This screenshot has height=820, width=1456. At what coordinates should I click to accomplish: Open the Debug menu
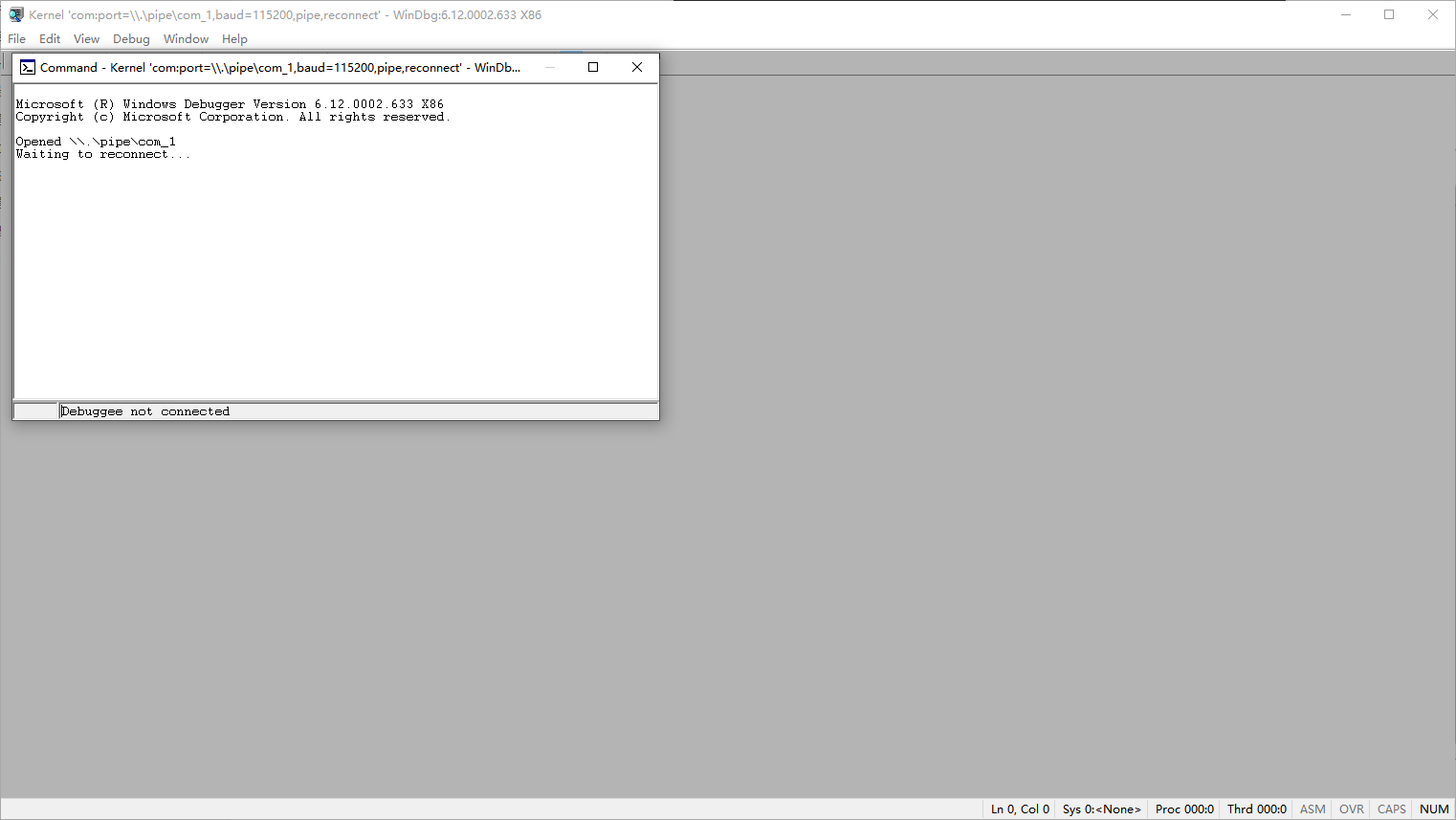(131, 38)
